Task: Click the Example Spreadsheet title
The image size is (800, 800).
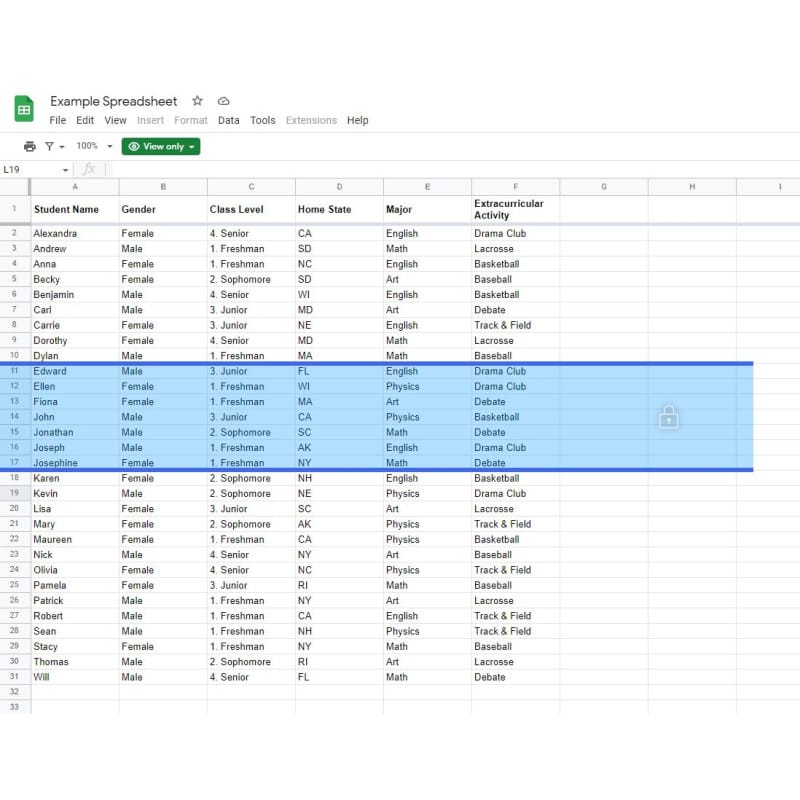Action: [114, 101]
